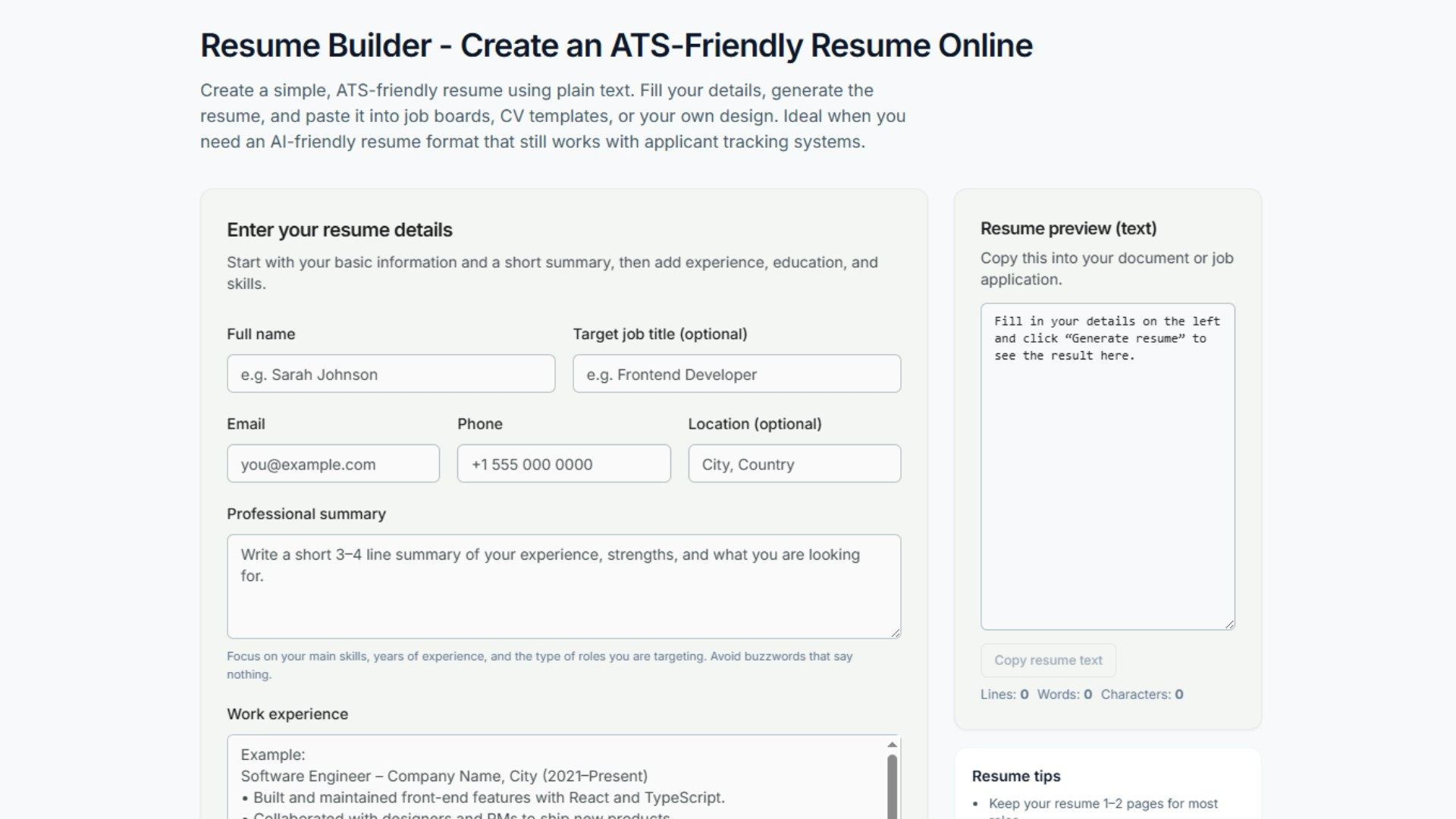Click the Full name input field
The image size is (1456, 819).
coord(391,374)
